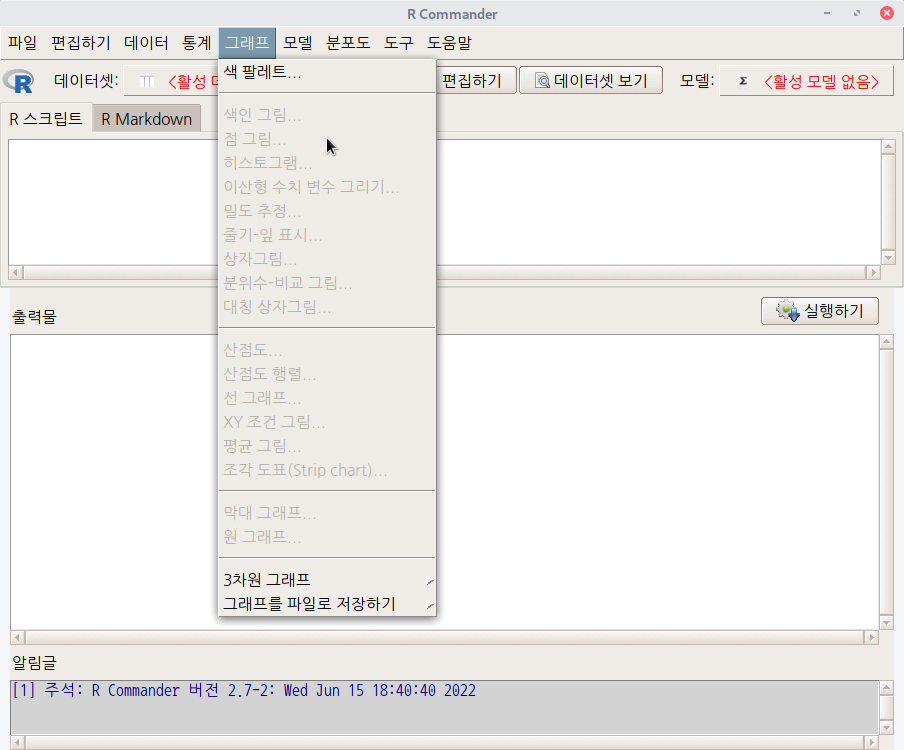Click the dataset table icon beside 데이터셋
Image resolution: width=904 pixels, height=750 pixels.
tap(147, 81)
